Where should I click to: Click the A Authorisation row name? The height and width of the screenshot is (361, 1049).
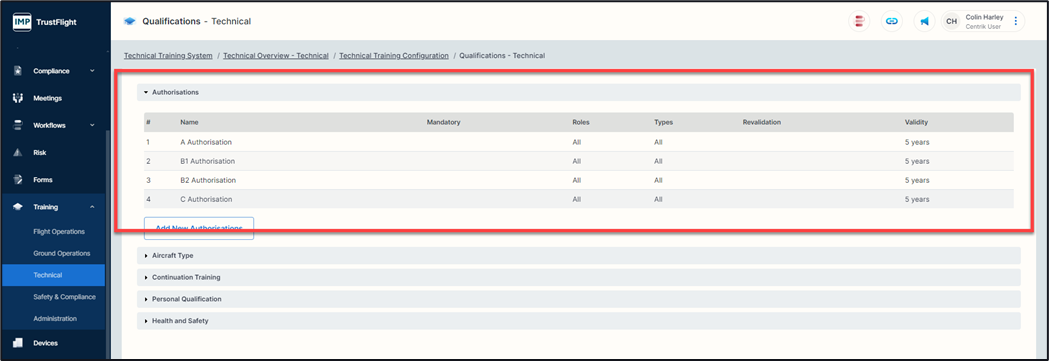[206, 142]
